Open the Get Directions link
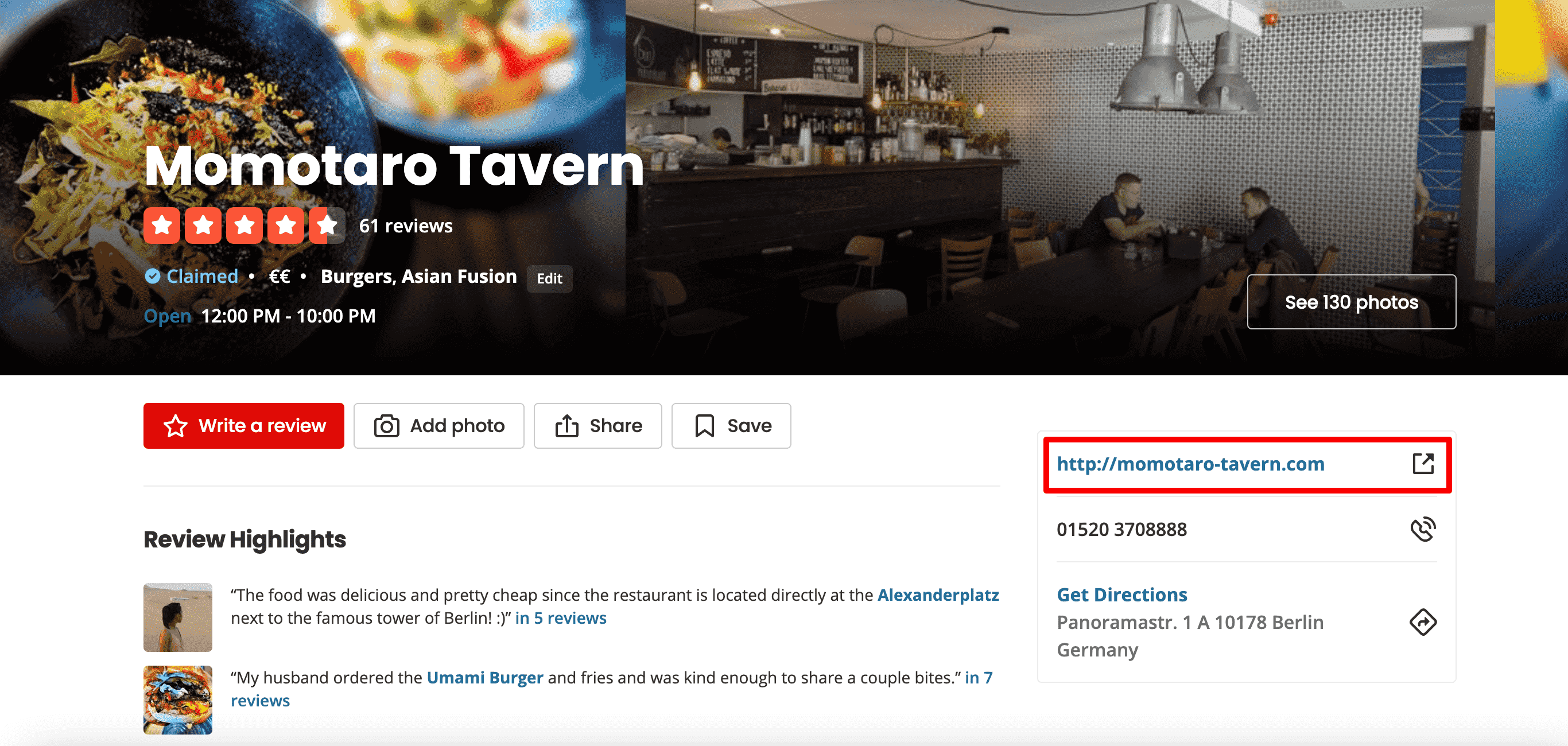This screenshot has height=746, width=1568. click(1122, 595)
